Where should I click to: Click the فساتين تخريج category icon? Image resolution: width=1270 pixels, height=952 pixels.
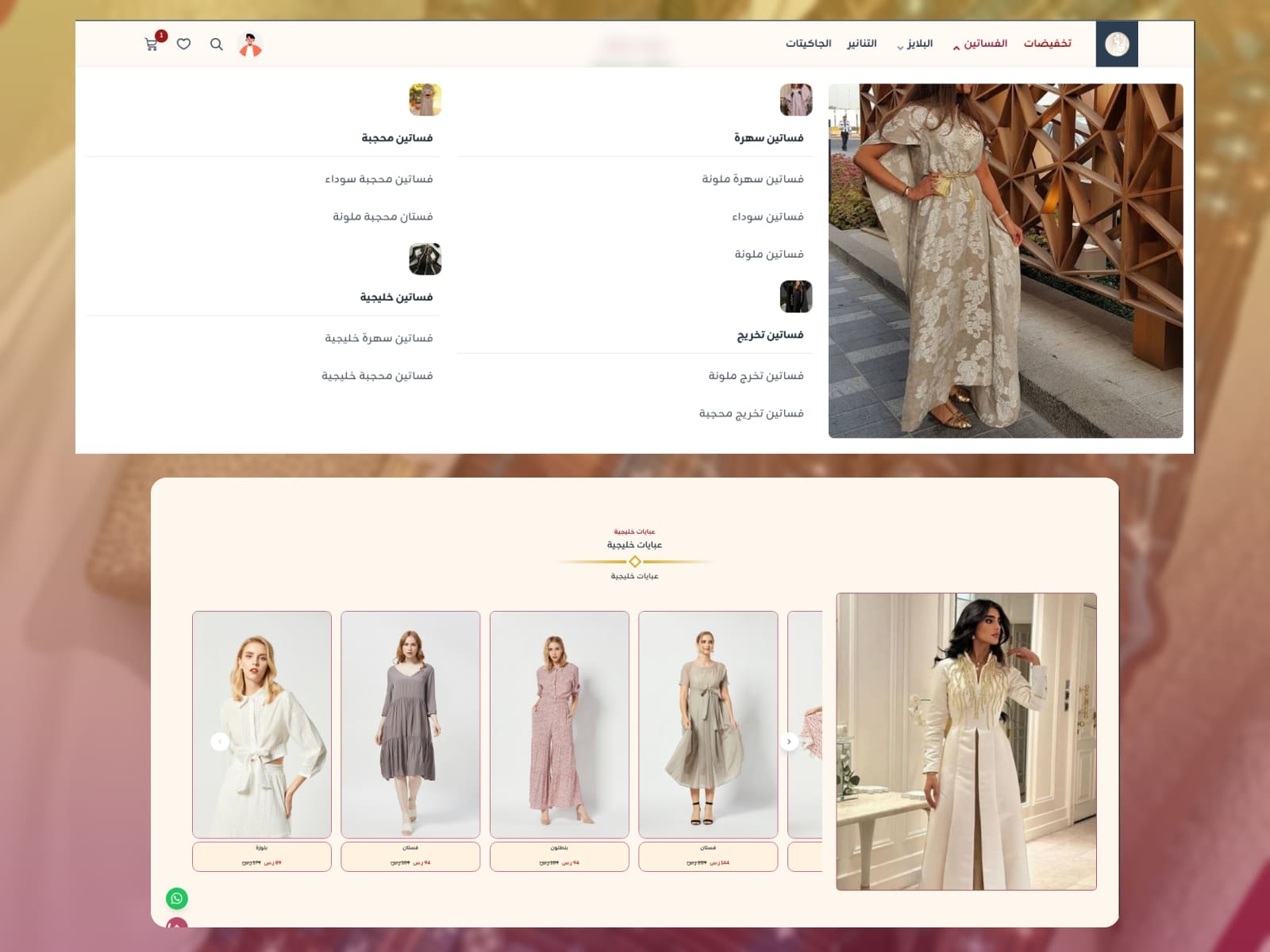click(796, 297)
